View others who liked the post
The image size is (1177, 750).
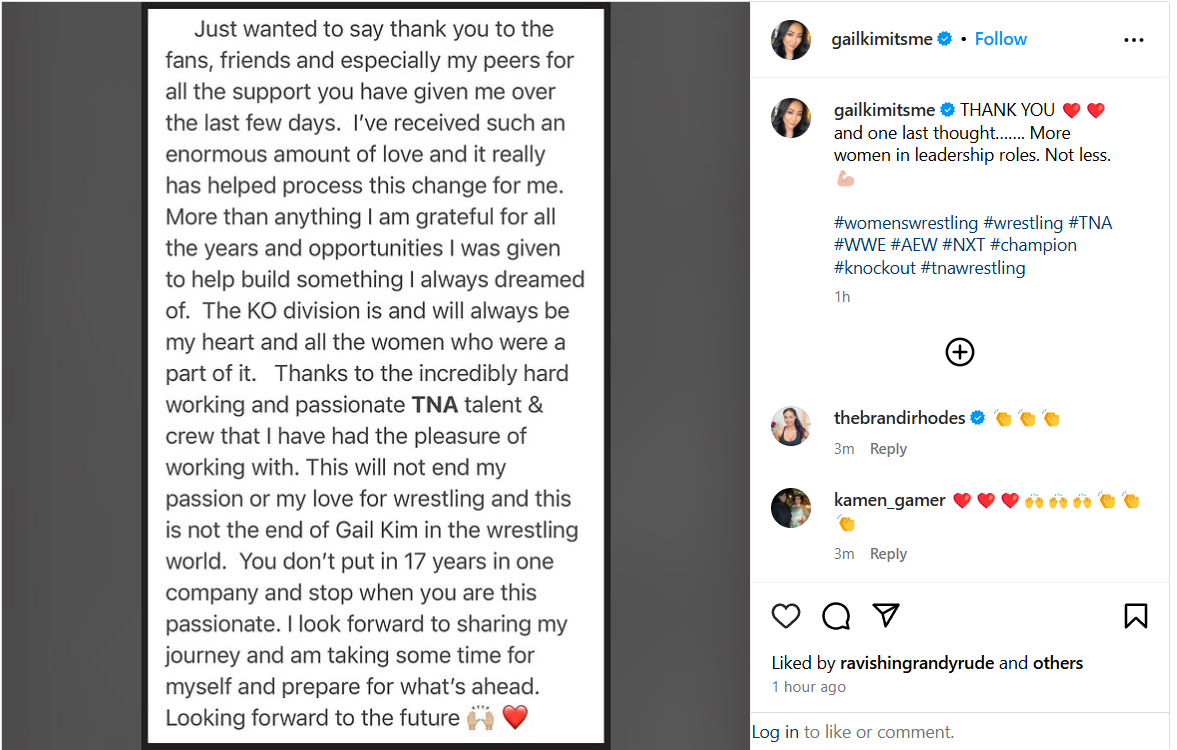[x=1058, y=663]
